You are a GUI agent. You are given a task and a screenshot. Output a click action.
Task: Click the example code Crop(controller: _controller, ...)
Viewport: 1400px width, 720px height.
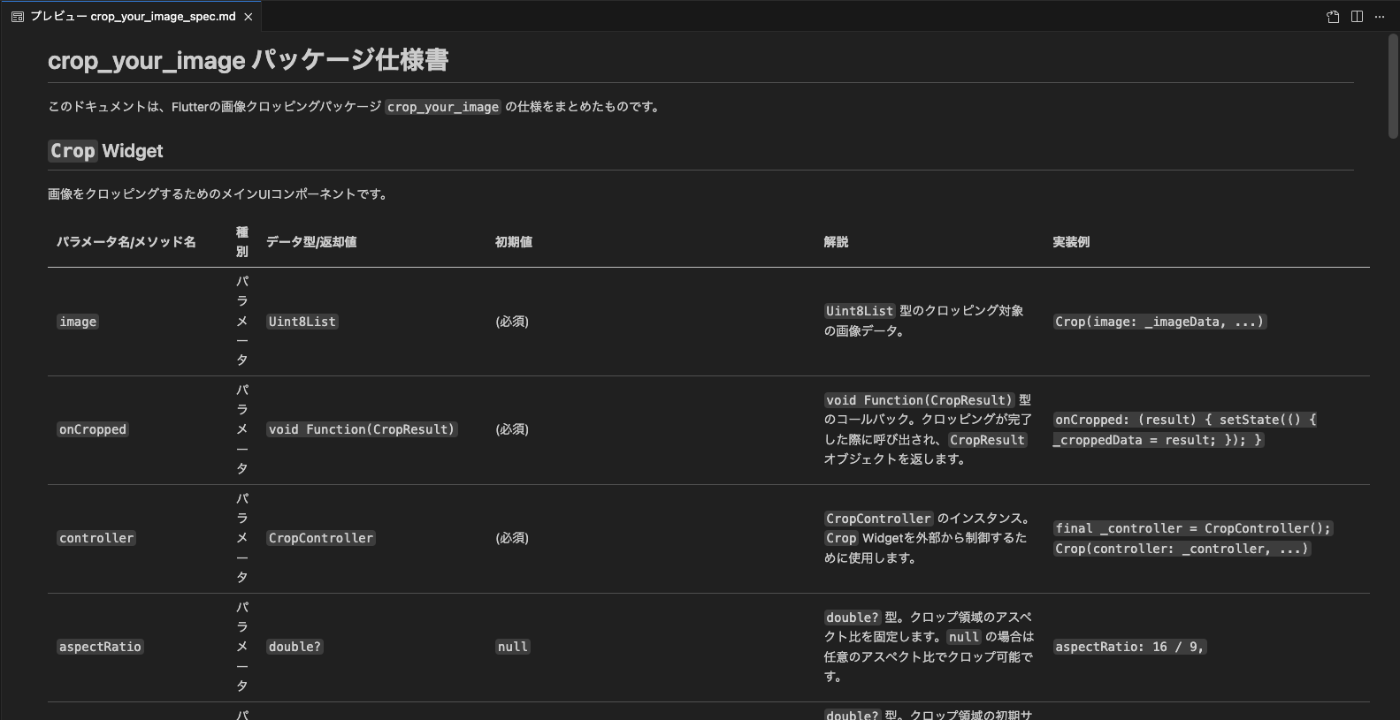(1182, 548)
